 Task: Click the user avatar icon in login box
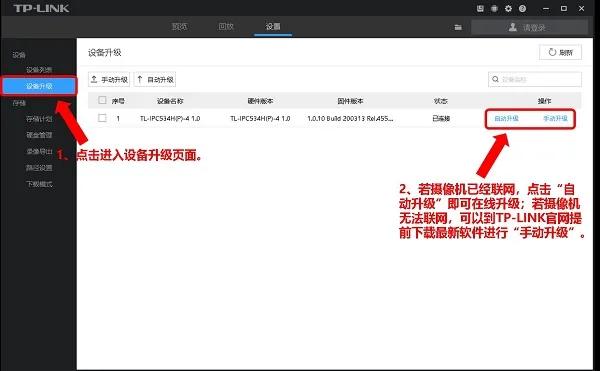pyautogui.click(x=513, y=27)
